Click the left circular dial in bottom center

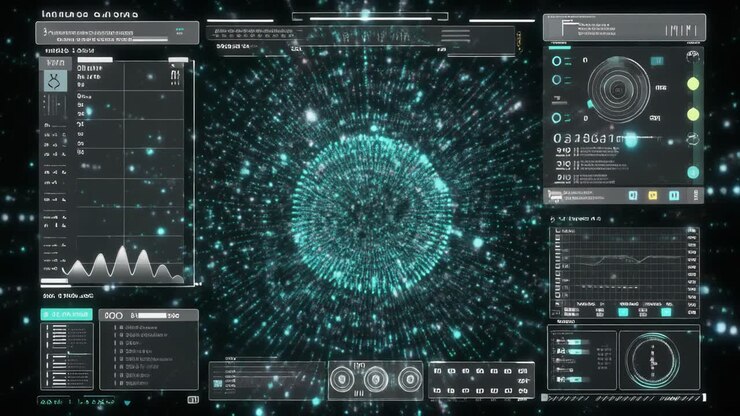342,379
